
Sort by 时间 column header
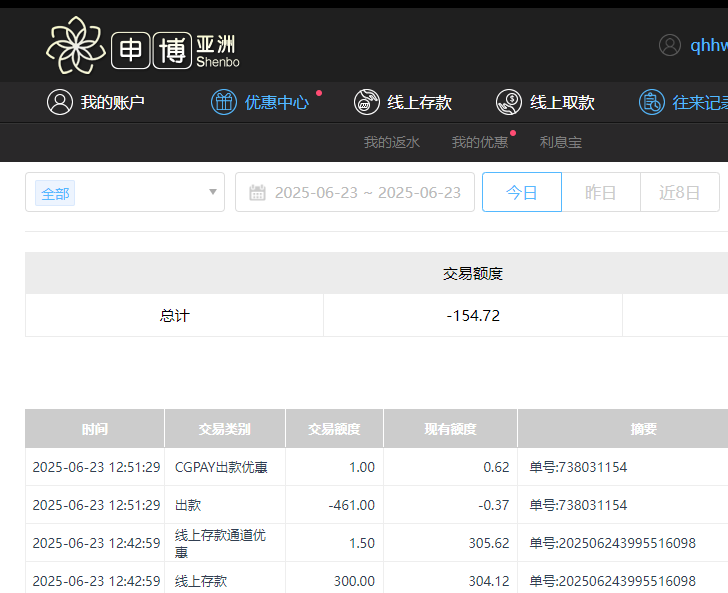[x=95, y=429]
